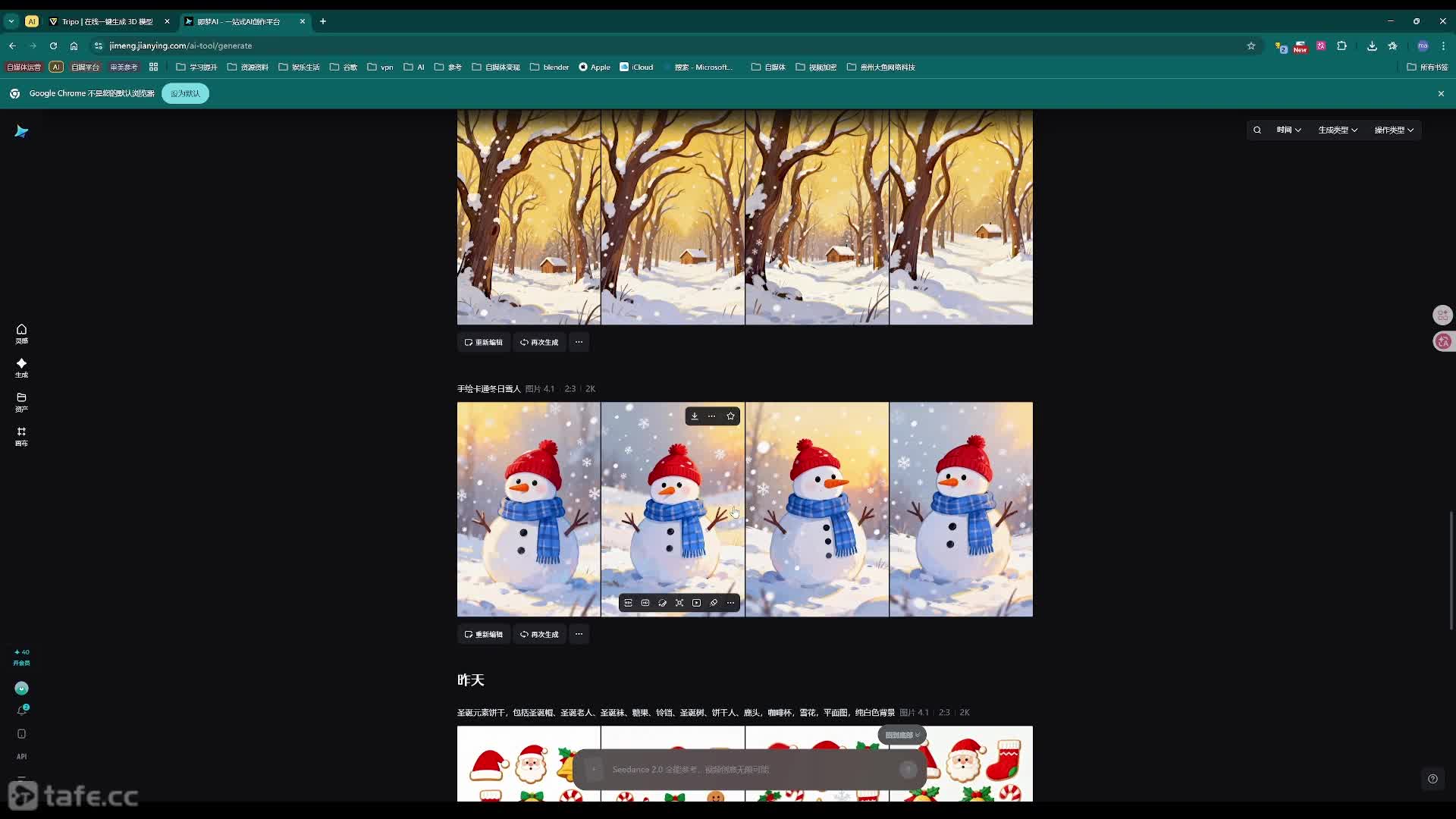Image resolution: width=1456 pixels, height=819 pixels.
Task: Open the first snowman thumbnail
Action: (529, 510)
